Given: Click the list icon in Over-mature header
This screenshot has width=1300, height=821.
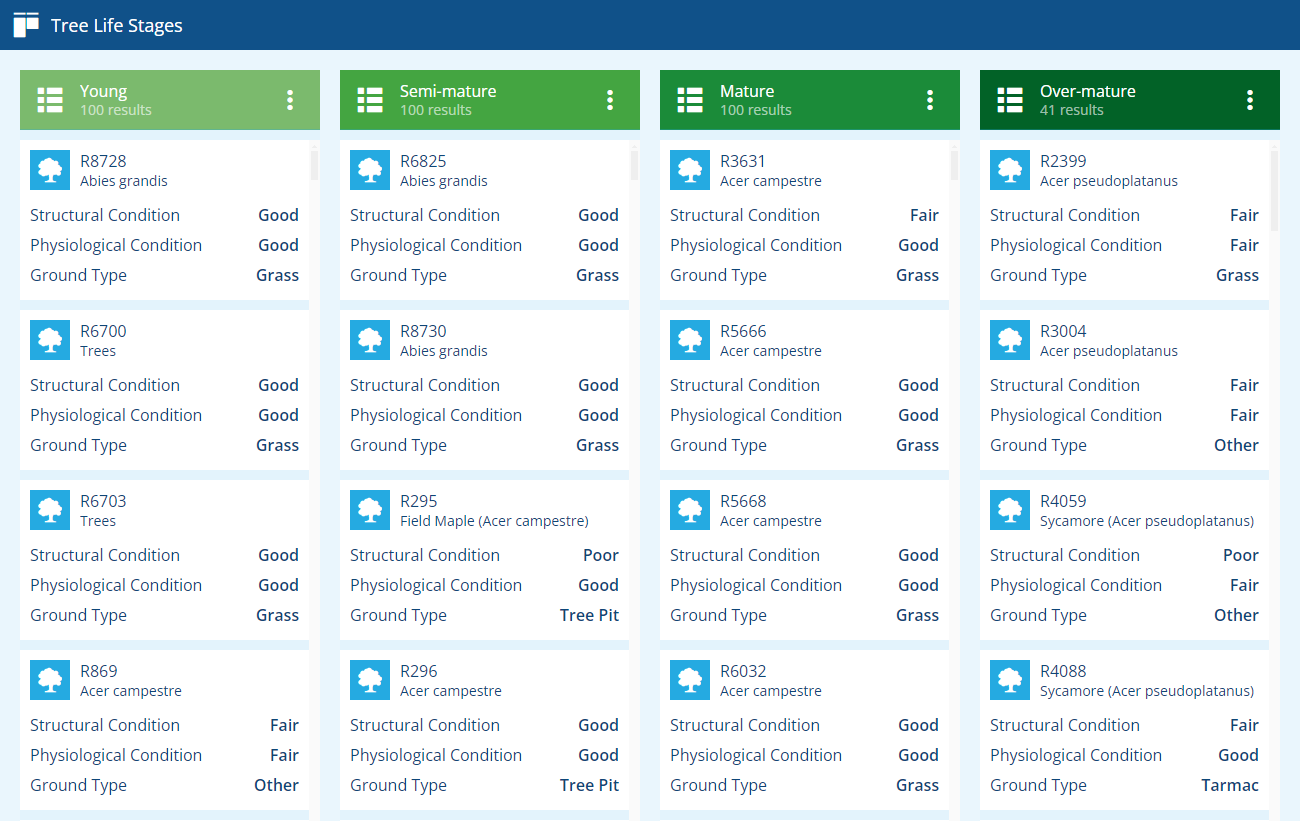Looking at the screenshot, I should [x=1010, y=100].
